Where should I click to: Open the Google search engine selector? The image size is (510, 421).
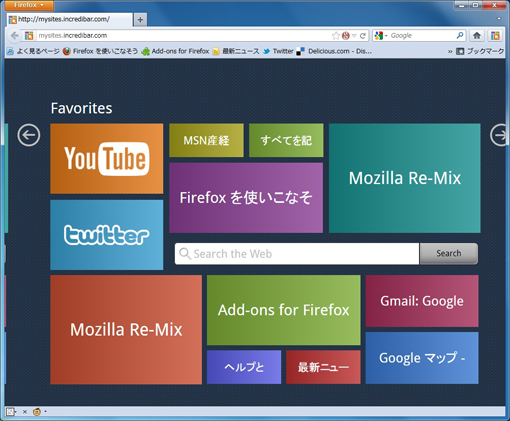(x=381, y=35)
